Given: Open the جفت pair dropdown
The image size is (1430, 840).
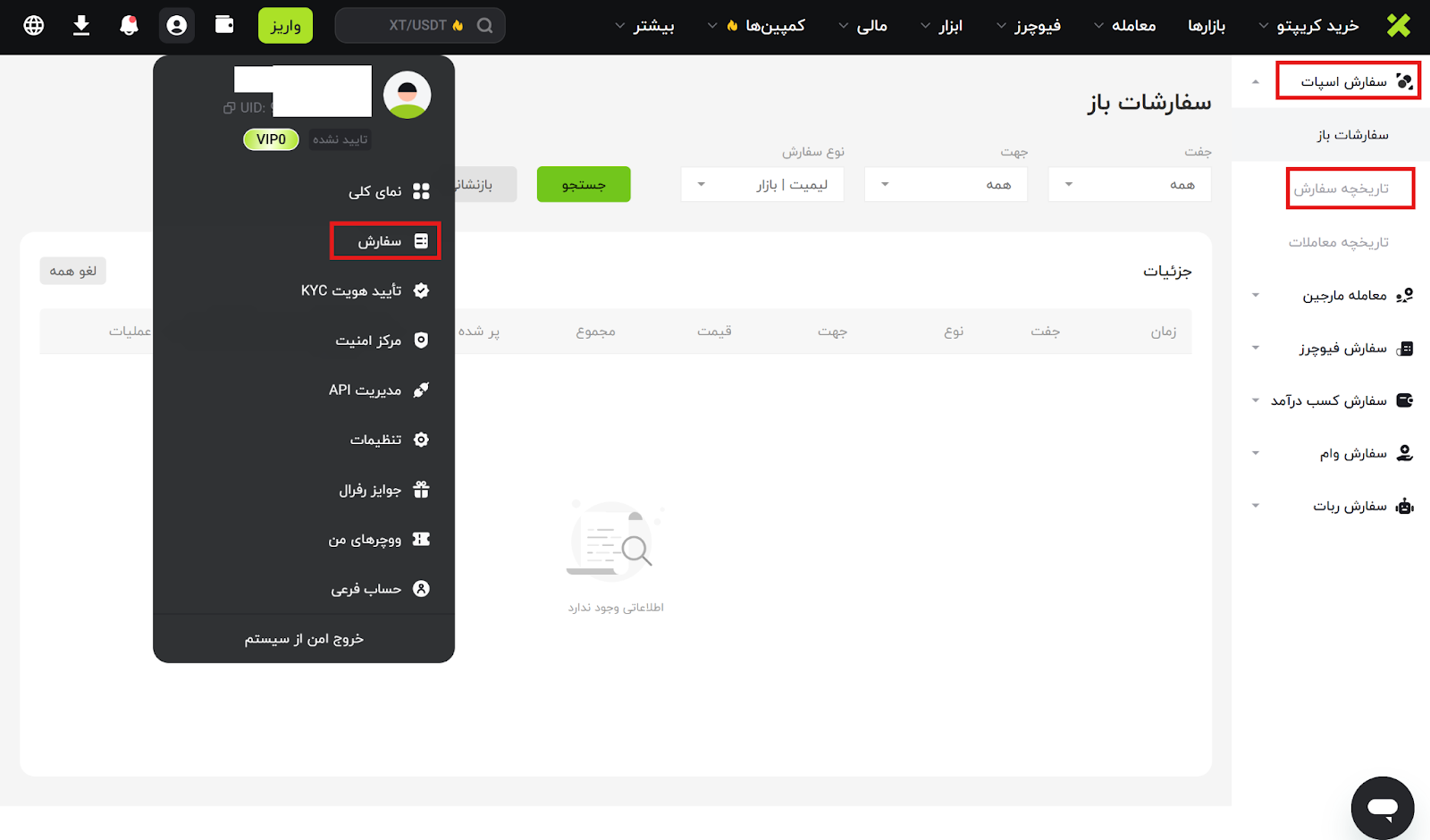Looking at the screenshot, I should (x=1129, y=184).
